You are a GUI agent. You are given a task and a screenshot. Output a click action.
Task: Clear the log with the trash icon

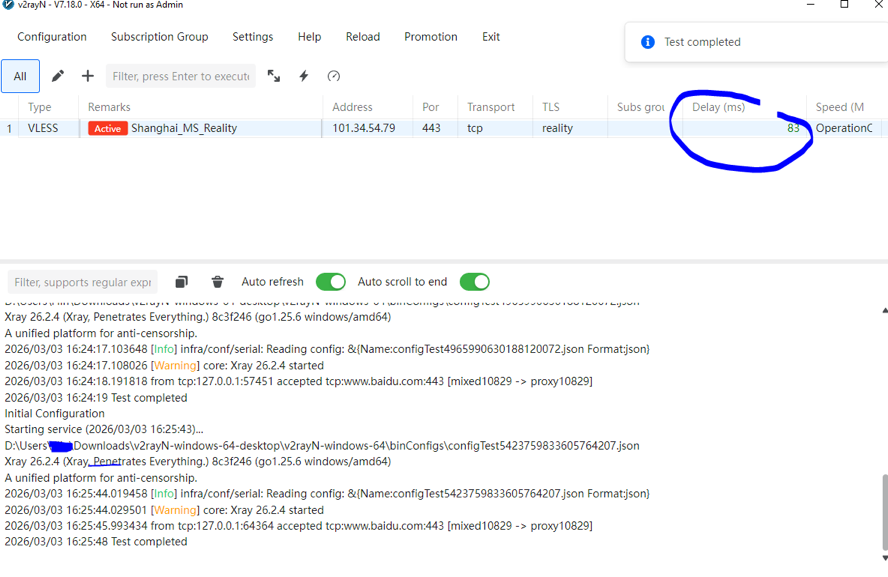click(217, 282)
